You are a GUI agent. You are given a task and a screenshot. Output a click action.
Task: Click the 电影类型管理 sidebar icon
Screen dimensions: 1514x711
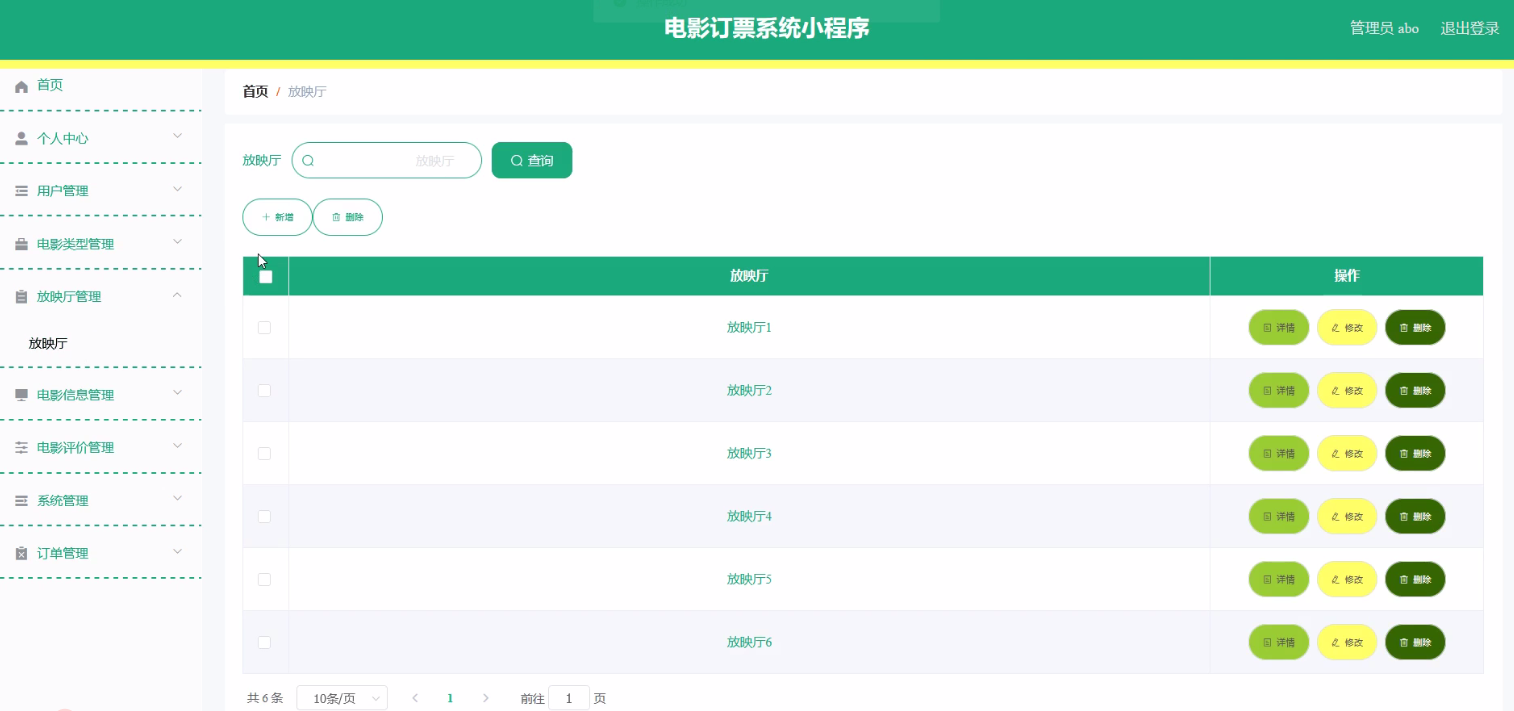(x=20, y=243)
